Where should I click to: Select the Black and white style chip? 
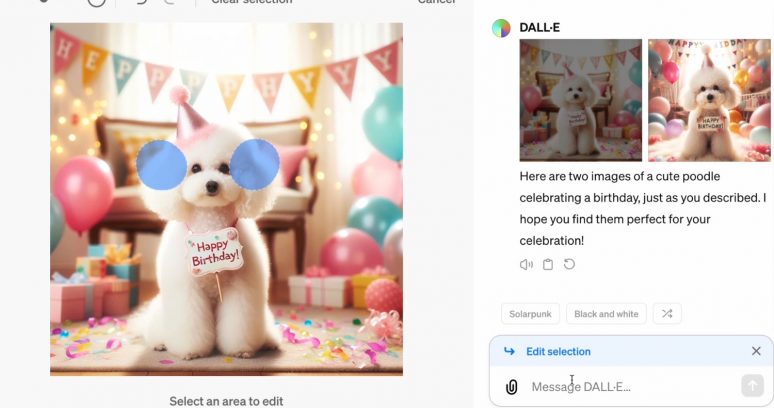(x=606, y=314)
